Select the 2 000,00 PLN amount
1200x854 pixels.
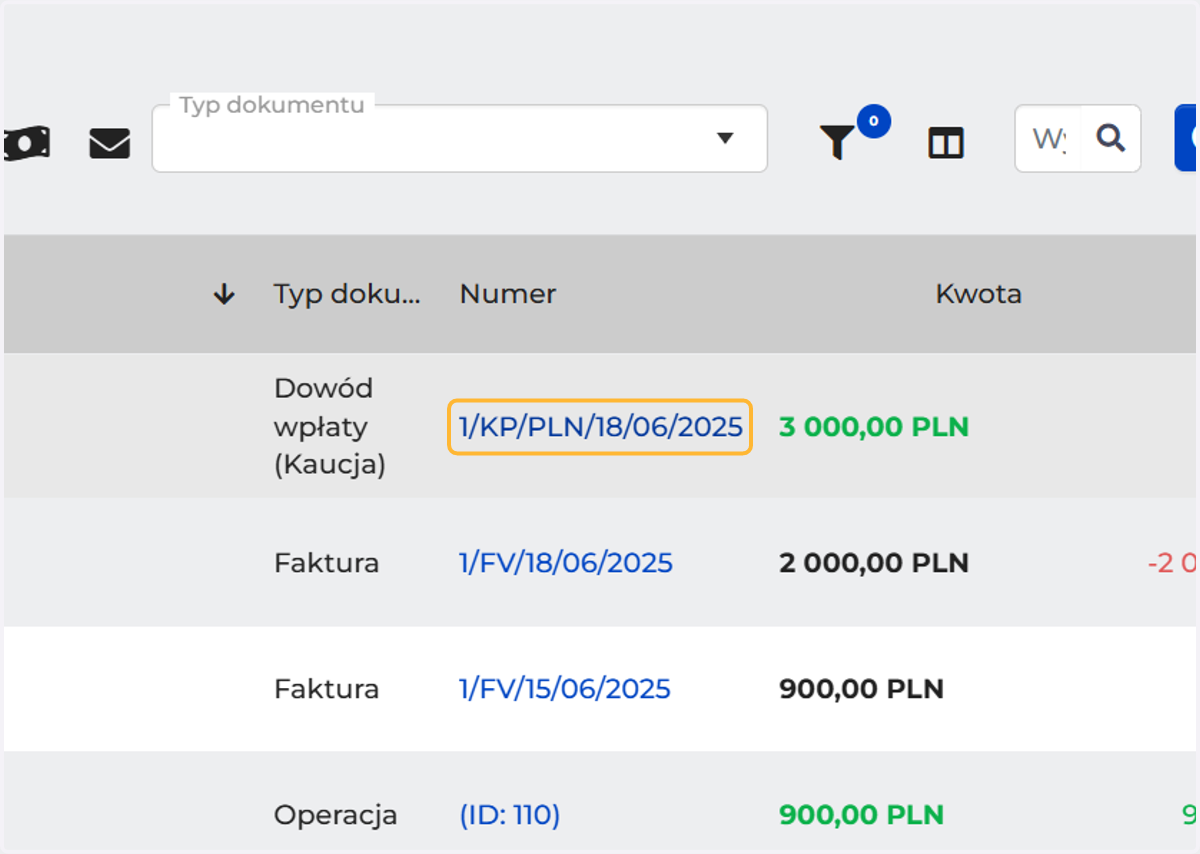click(874, 563)
